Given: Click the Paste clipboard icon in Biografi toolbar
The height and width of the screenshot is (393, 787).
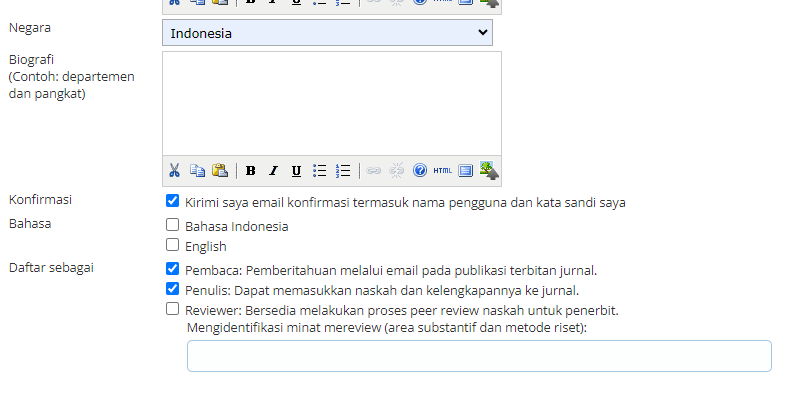Looking at the screenshot, I should click(x=220, y=171).
